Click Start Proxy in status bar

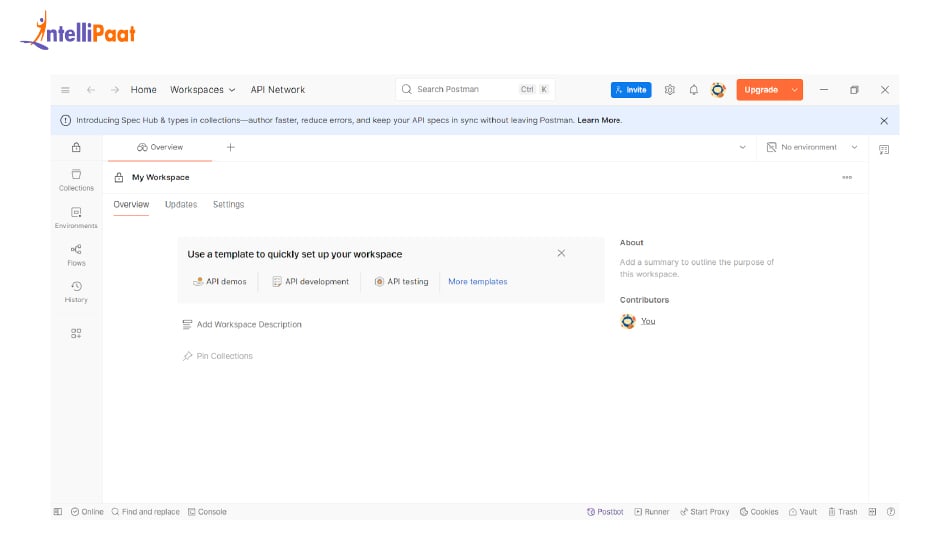705,511
